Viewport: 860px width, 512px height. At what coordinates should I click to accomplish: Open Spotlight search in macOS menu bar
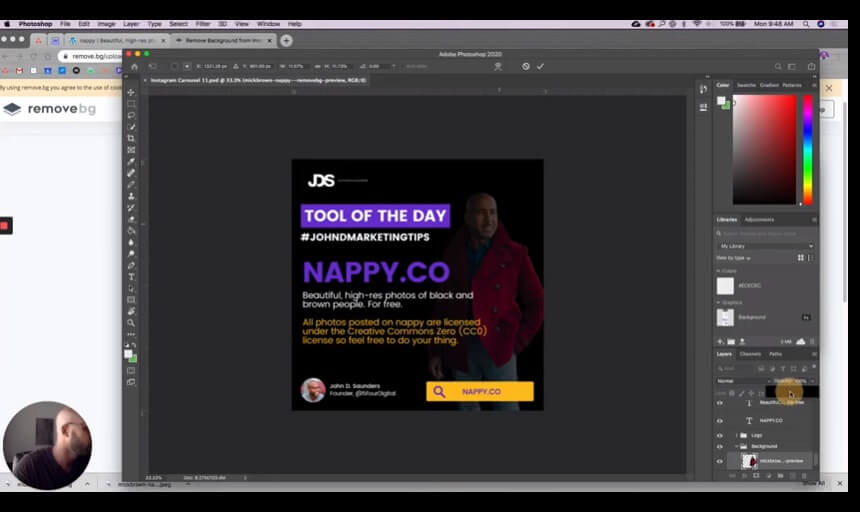coord(806,24)
